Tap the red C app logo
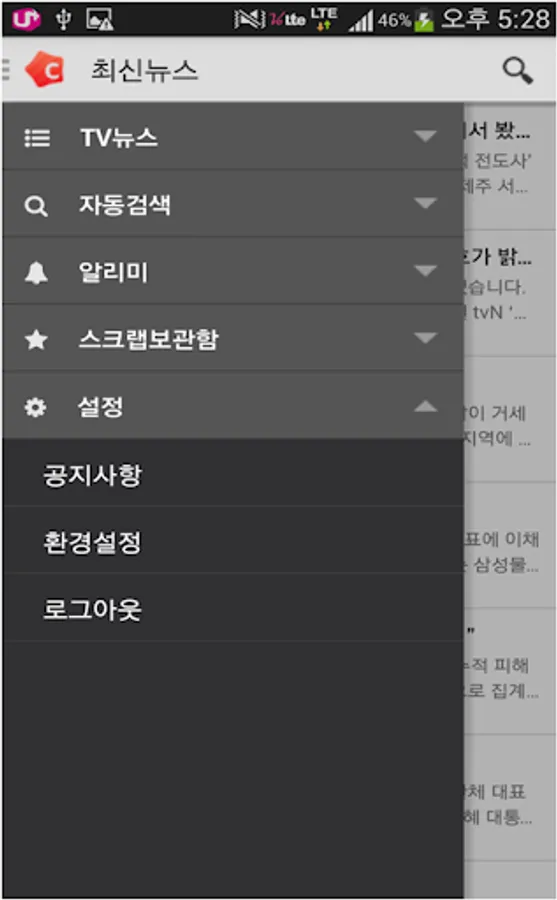Image resolution: width=557 pixels, height=900 pixels. [x=45, y=69]
